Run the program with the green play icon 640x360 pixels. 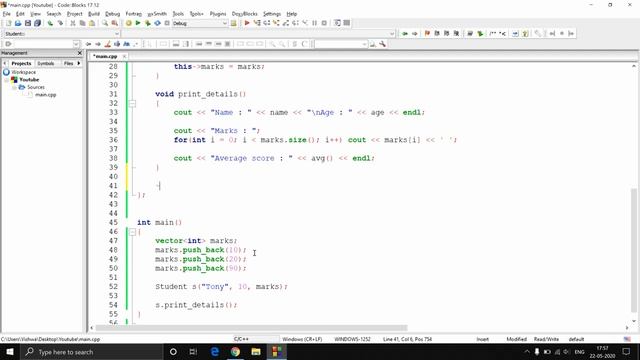tap(138, 23)
